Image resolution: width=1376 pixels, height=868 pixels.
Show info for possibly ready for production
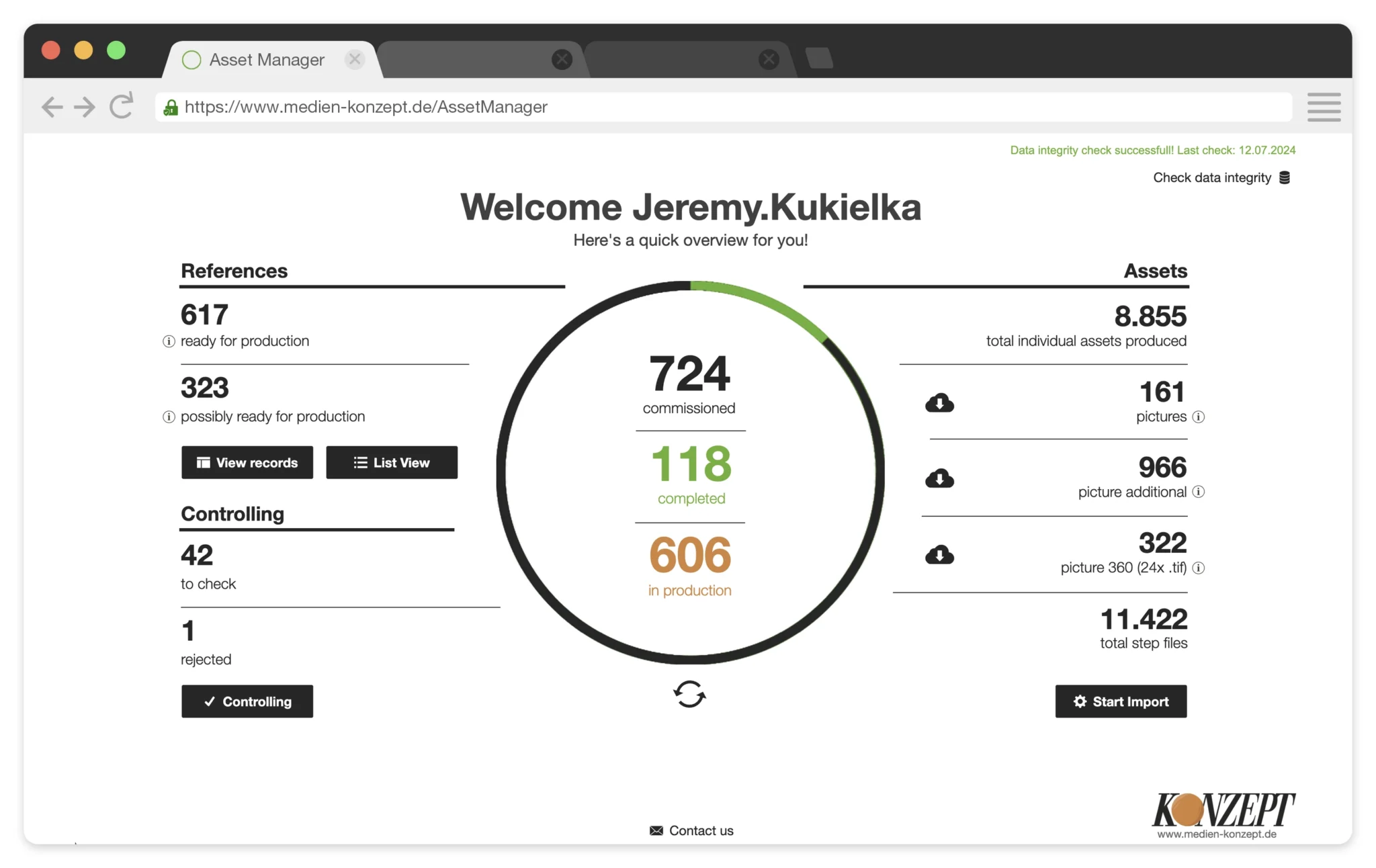[x=169, y=417]
